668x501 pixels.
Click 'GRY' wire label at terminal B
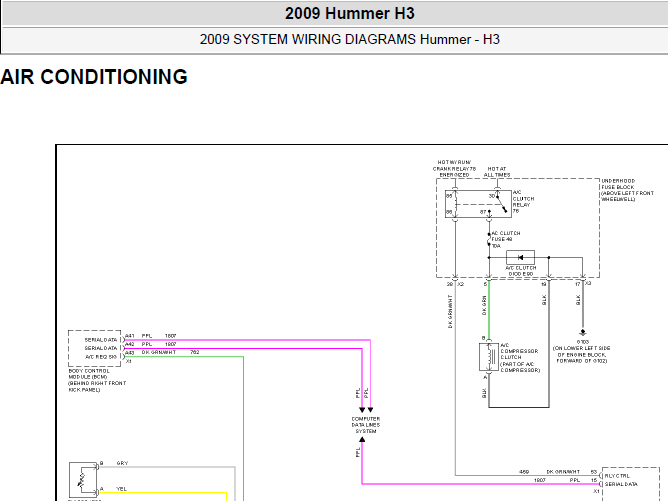click(x=122, y=463)
